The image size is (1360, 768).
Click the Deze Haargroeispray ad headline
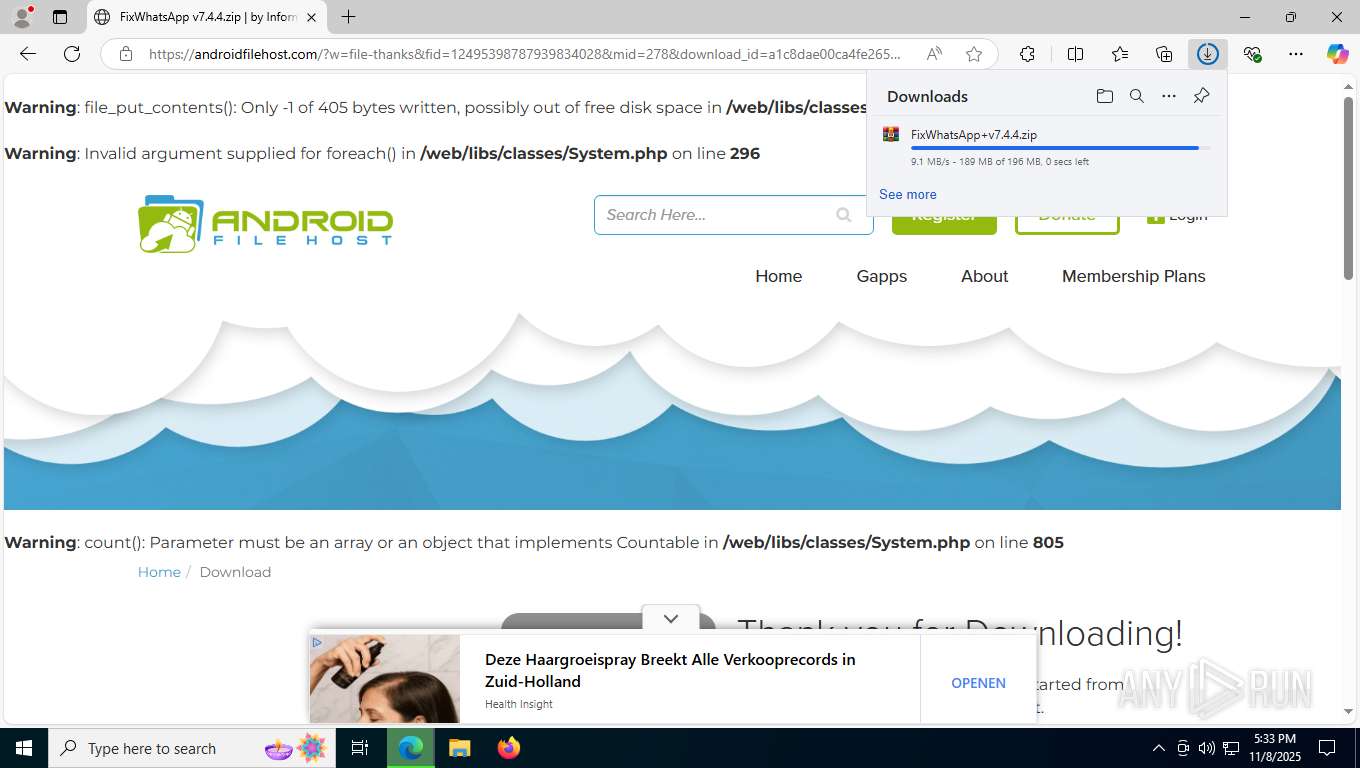[670, 670]
